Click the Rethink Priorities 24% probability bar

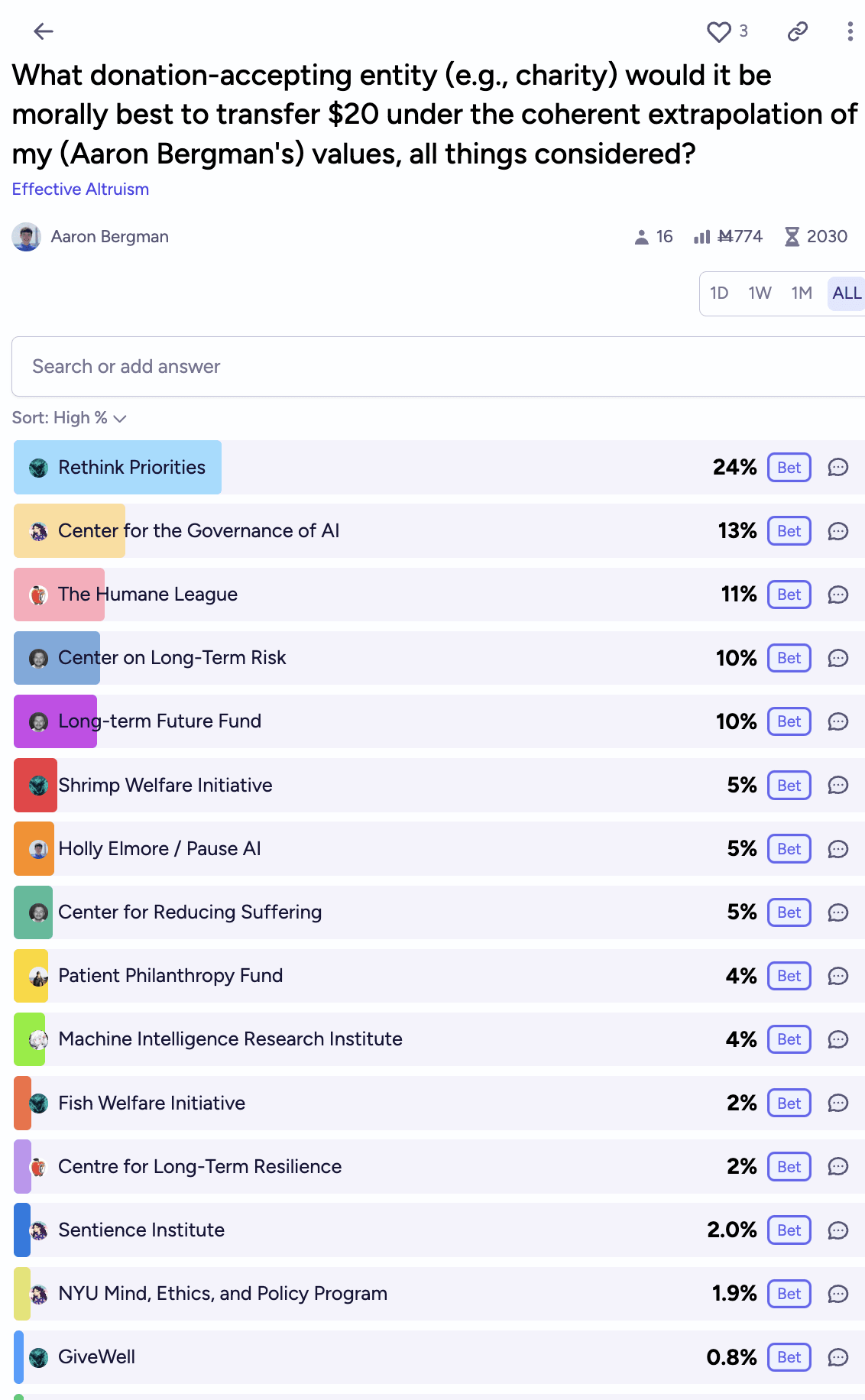pos(118,467)
